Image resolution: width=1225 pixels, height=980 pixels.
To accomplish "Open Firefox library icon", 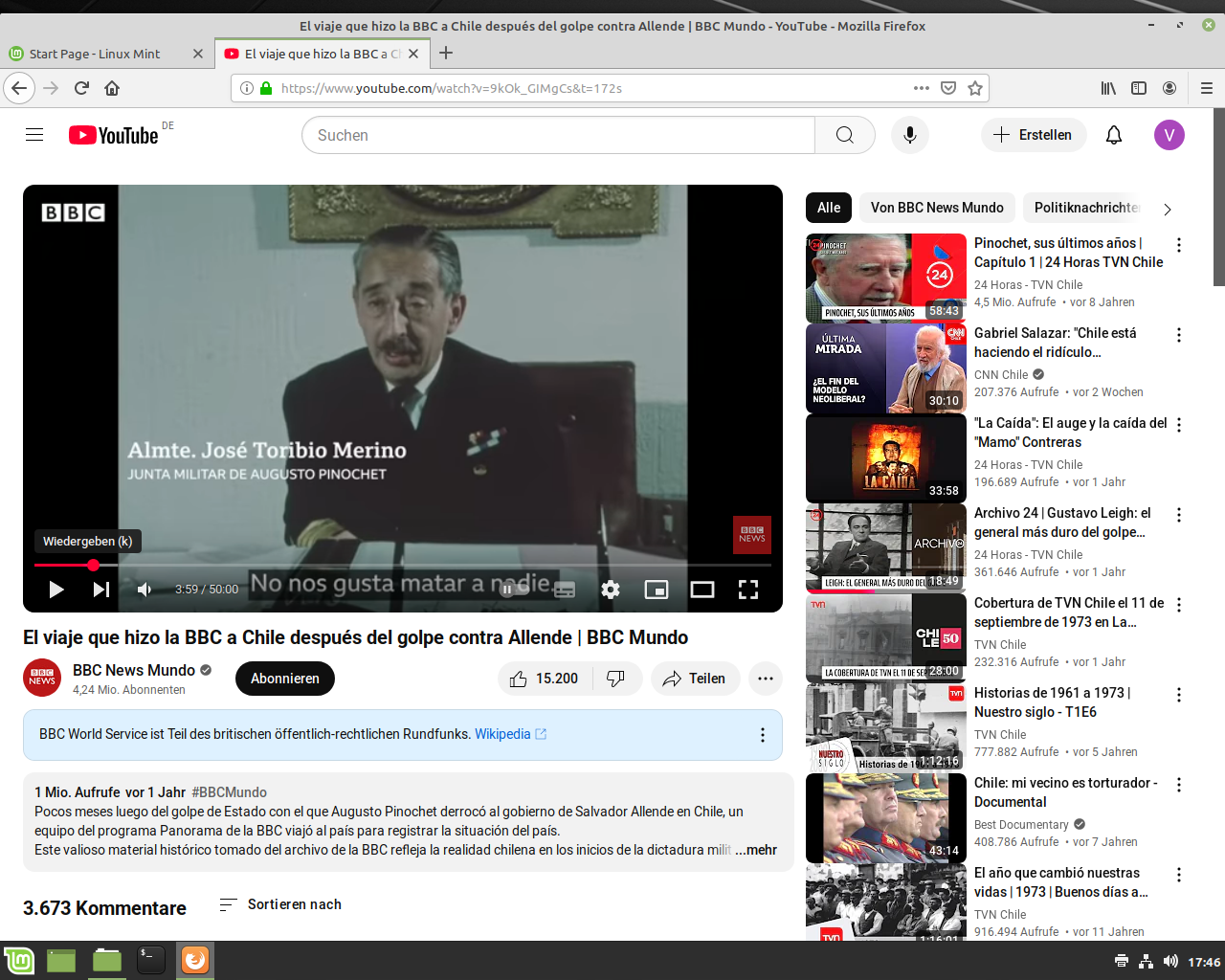I will [1108, 88].
